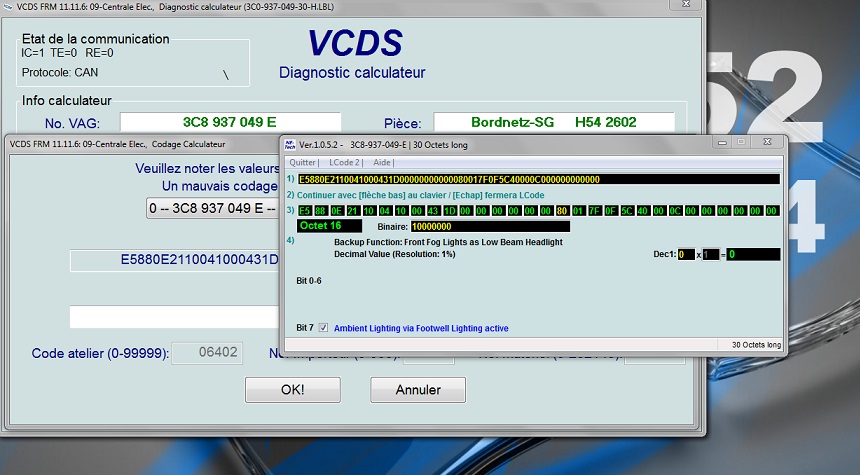The width and height of the screenshot is (860, 475).
Task: Open the 3C8 937 049 E module dropdown
Action: click(x=211, y=208)
